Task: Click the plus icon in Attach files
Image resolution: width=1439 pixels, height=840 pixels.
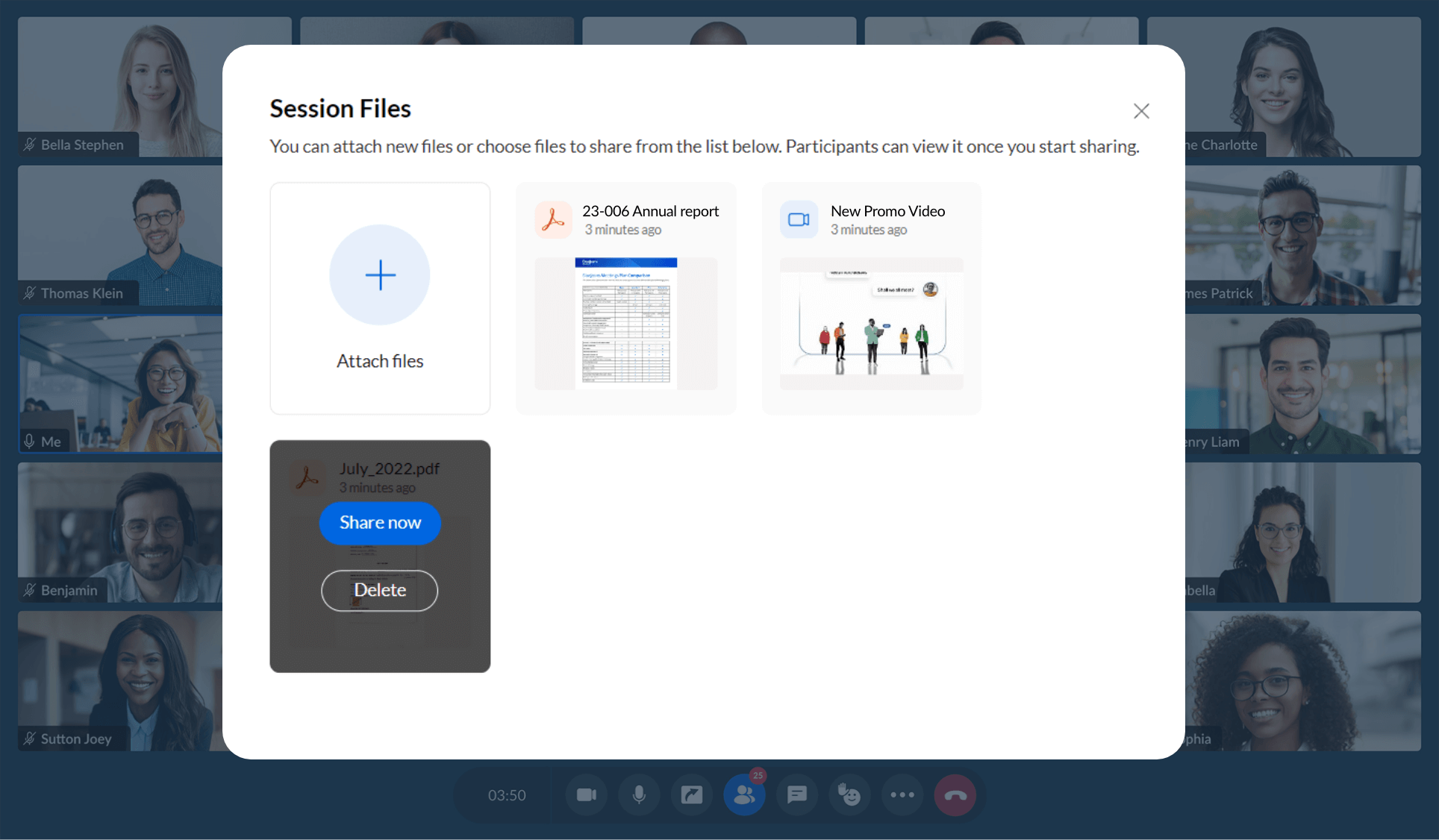Action: coord(379,275)
